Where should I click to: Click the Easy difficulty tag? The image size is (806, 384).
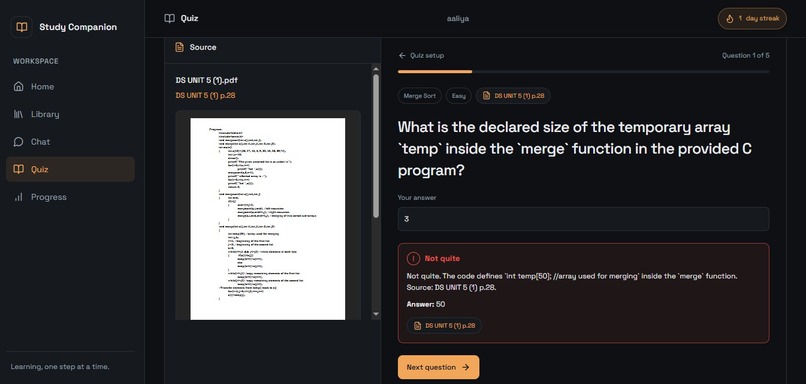(x=459, y=96)
